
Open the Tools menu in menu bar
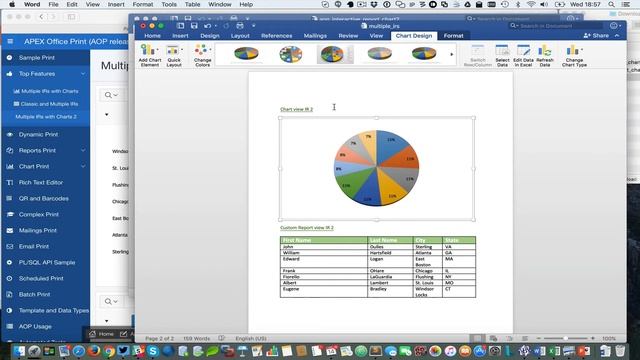click(x=169, y=4)
